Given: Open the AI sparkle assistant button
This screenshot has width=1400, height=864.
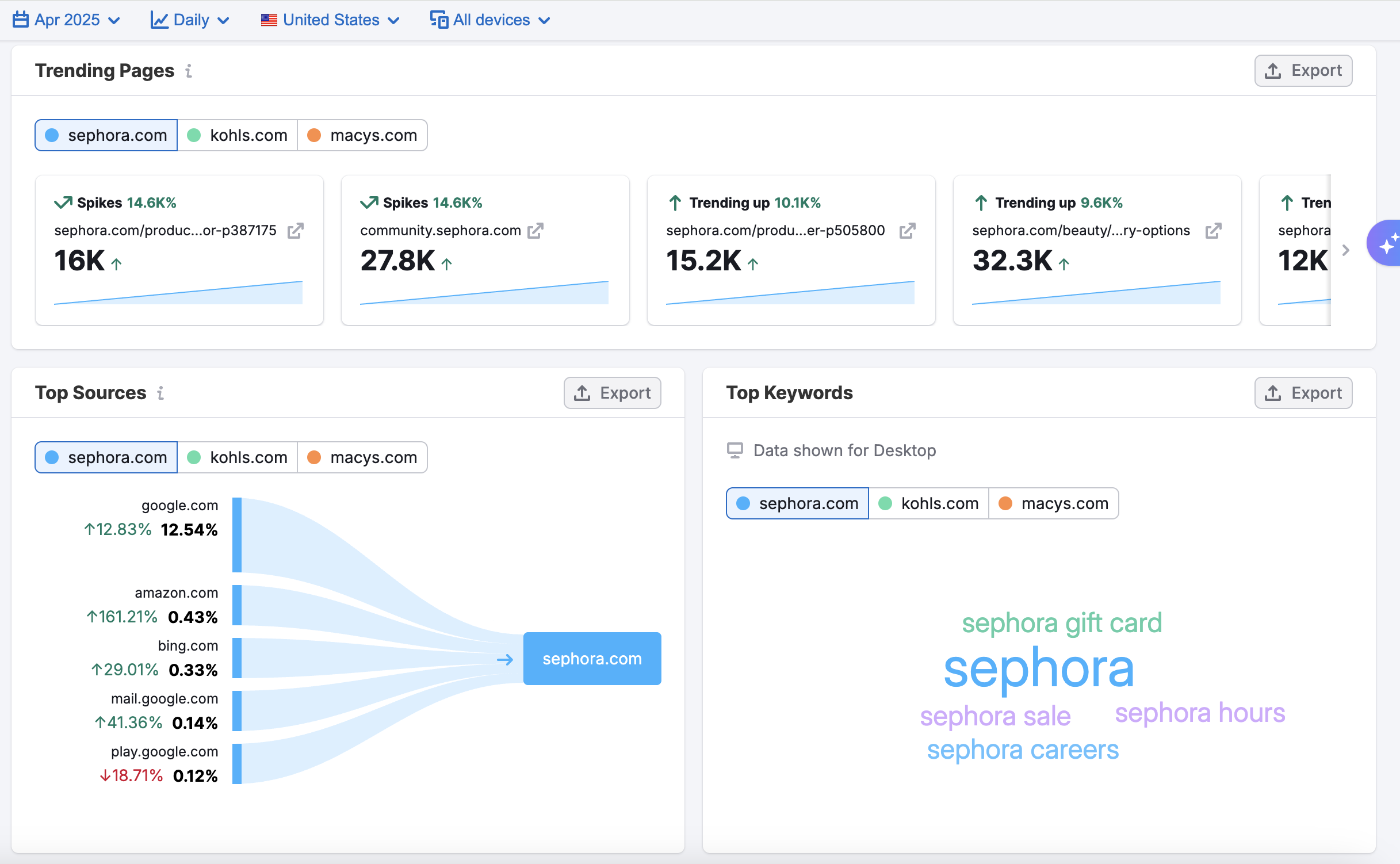Looking at the screenshot, I should 1386,243.
